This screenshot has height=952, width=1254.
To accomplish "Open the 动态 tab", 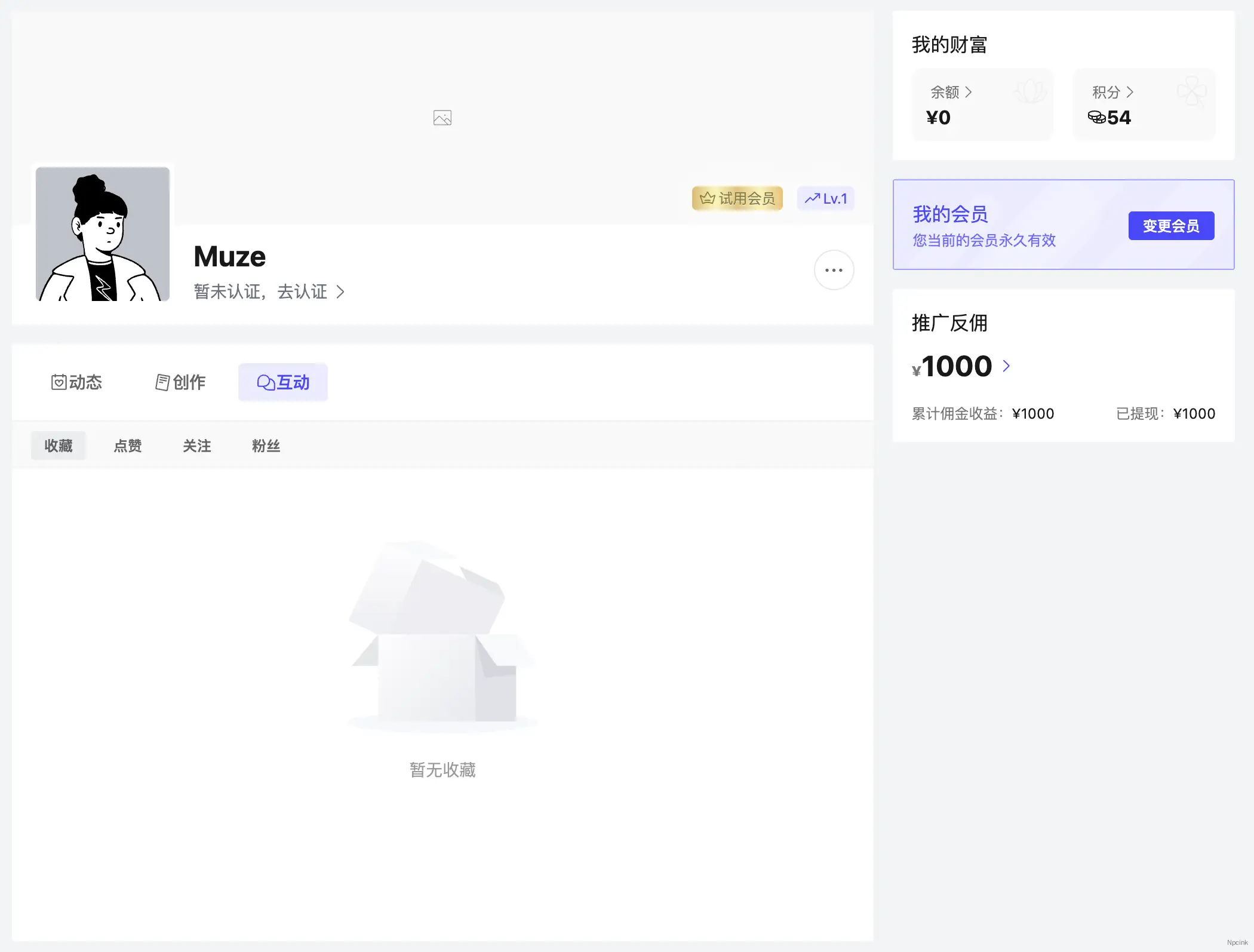I will (x=76, y=382).
